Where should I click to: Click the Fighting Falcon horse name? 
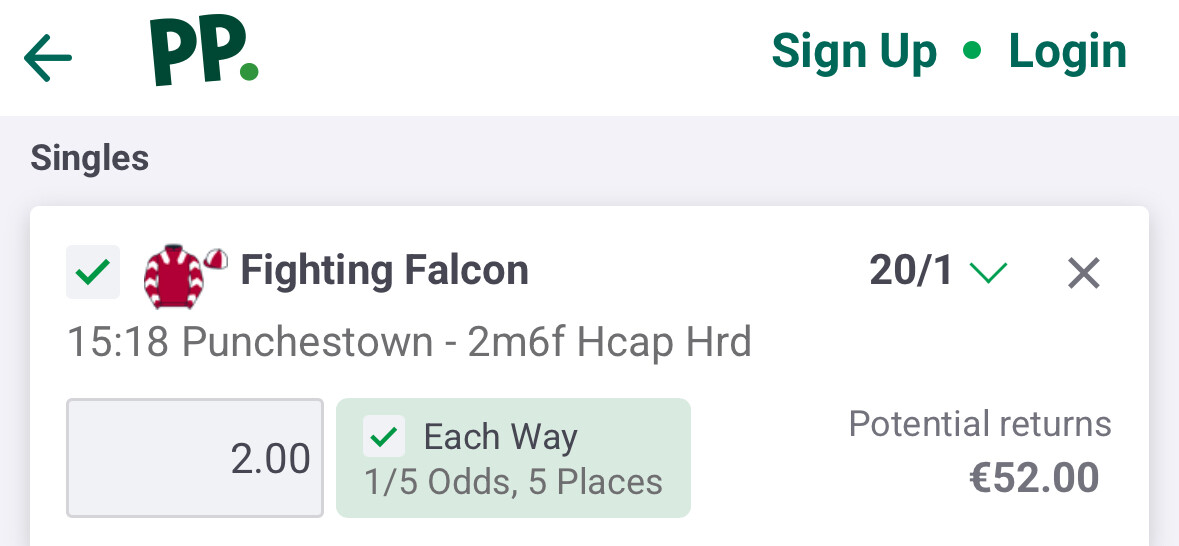click(x=385, y=271)
